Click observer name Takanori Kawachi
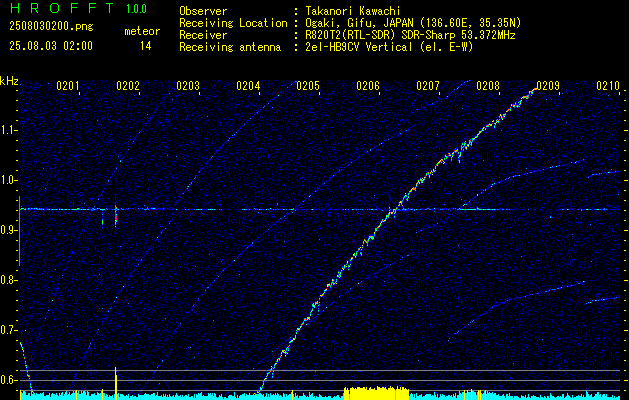 [x=353, y=11]
